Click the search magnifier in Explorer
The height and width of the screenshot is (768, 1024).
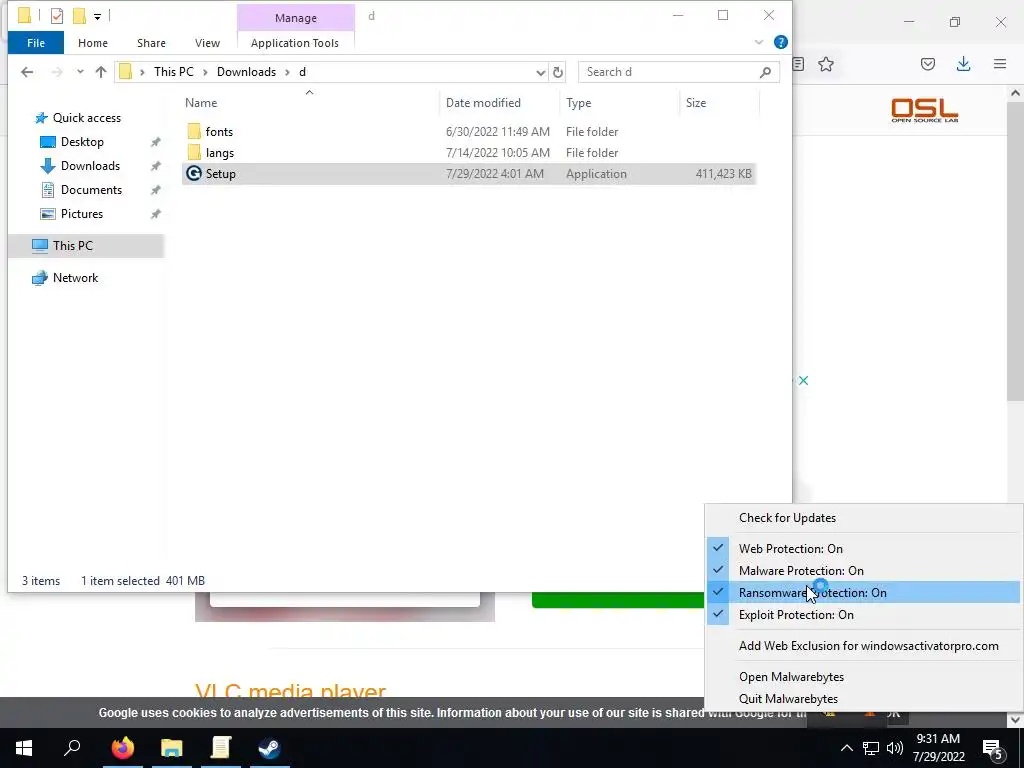[765, 72]
